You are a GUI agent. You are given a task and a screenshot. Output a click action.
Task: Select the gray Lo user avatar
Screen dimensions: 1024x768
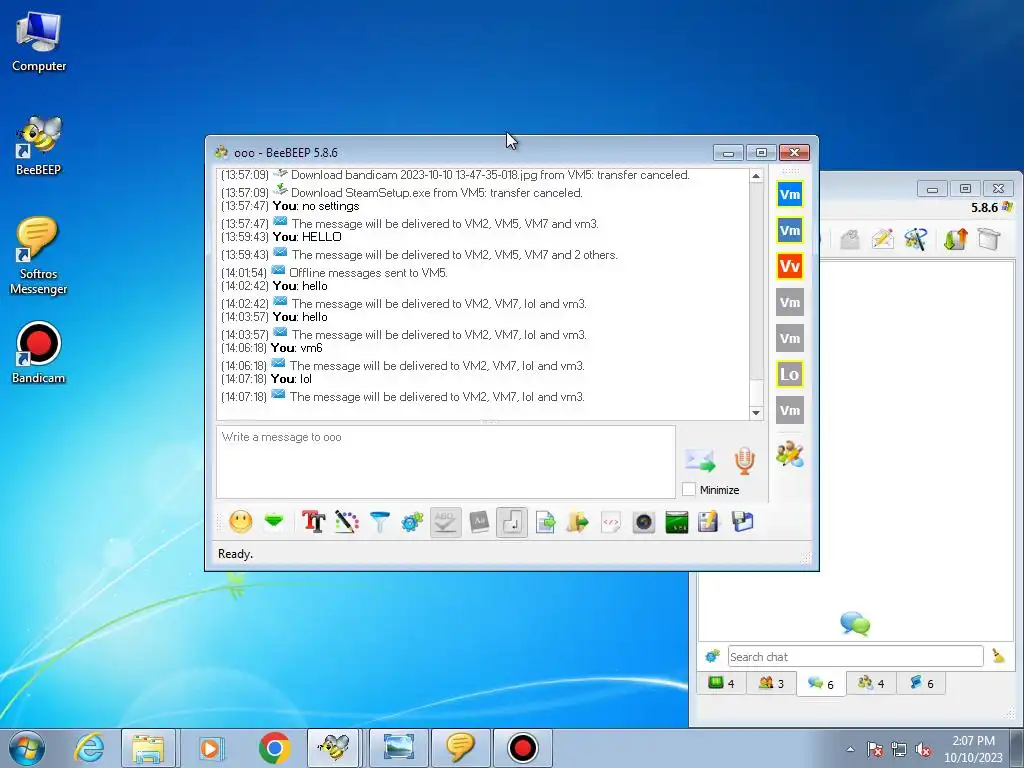coord(790,374)
